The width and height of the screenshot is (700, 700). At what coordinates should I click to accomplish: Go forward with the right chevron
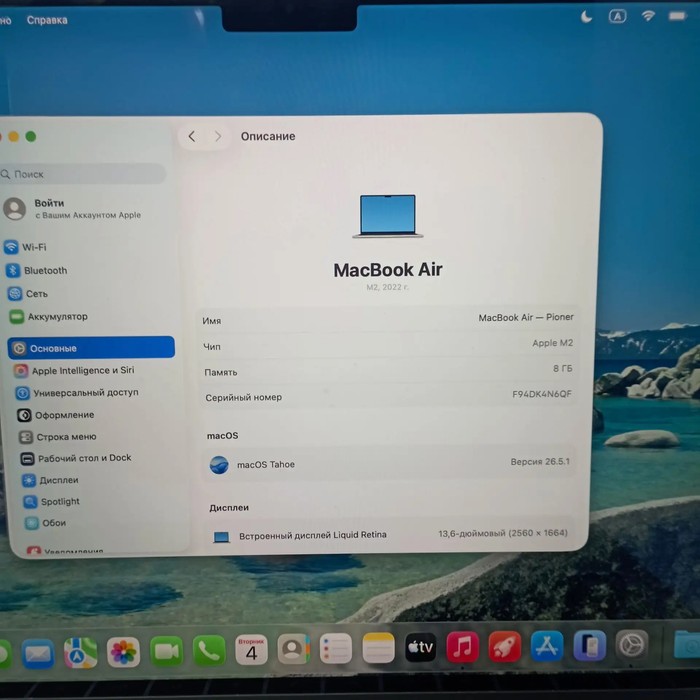tap(218, 136)
